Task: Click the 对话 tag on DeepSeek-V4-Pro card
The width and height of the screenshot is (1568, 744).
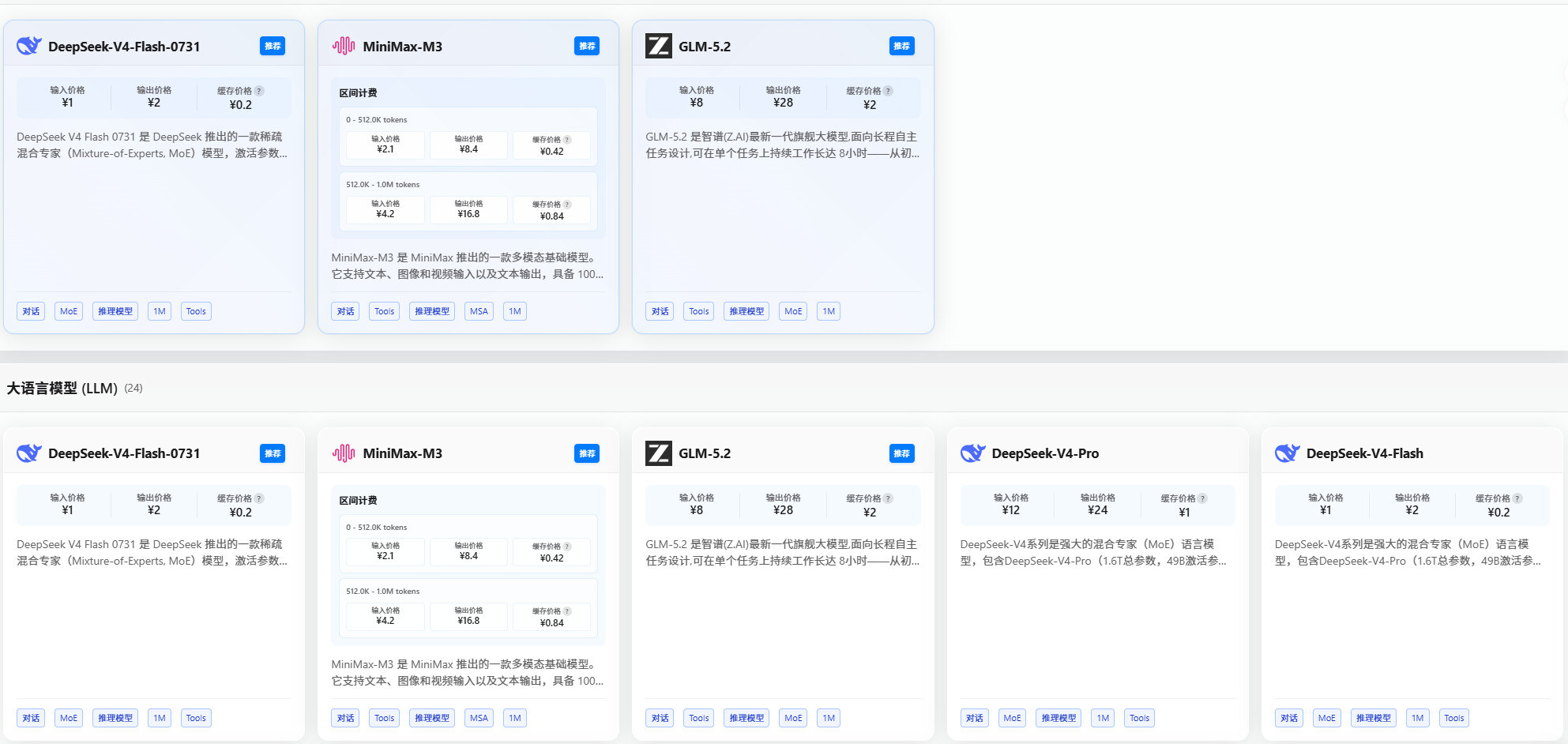Action: coord(975,718)
